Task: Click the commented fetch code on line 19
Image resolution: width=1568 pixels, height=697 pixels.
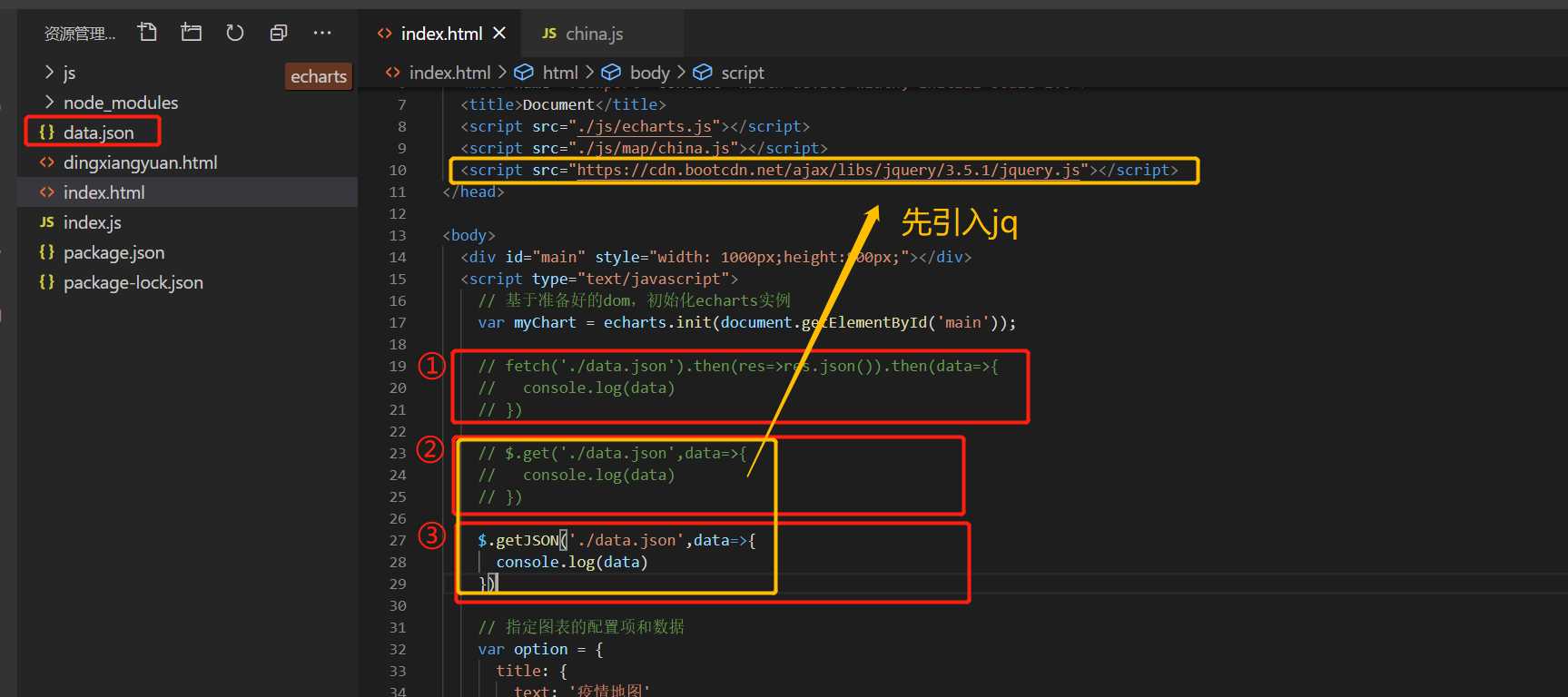Action: (x=738, y=366)
